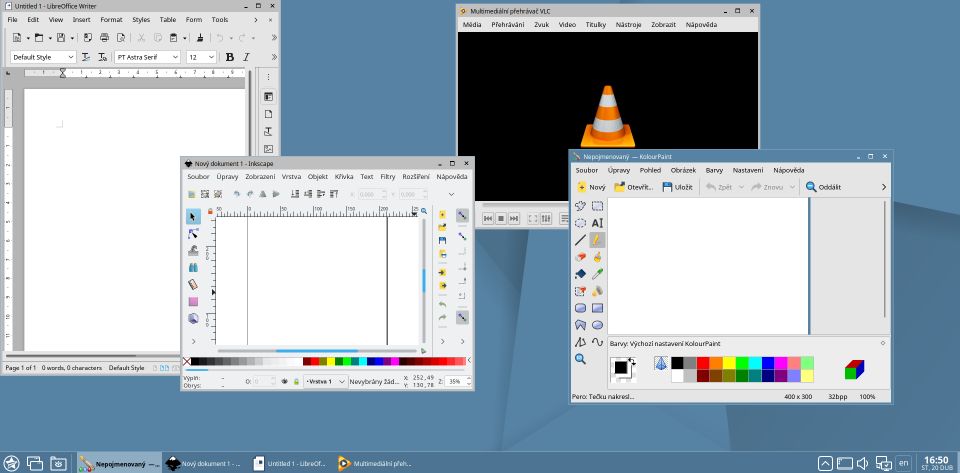
Task: Pick the yellow swatch in Inkscape palette
Action: (x=331, y=362)
